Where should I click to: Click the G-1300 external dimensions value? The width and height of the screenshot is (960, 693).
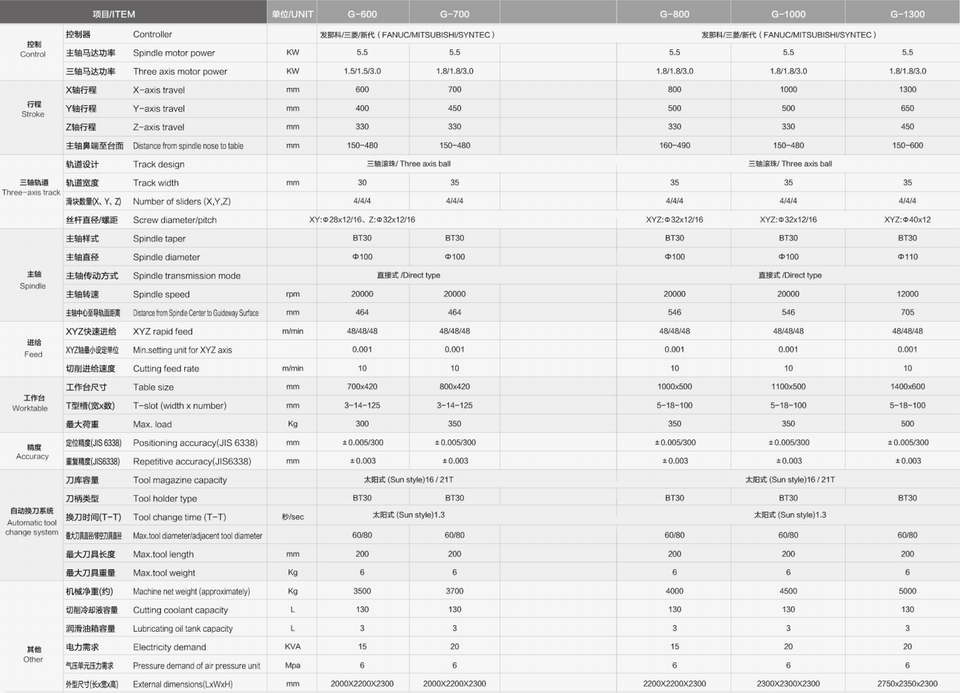coord(907,683)
